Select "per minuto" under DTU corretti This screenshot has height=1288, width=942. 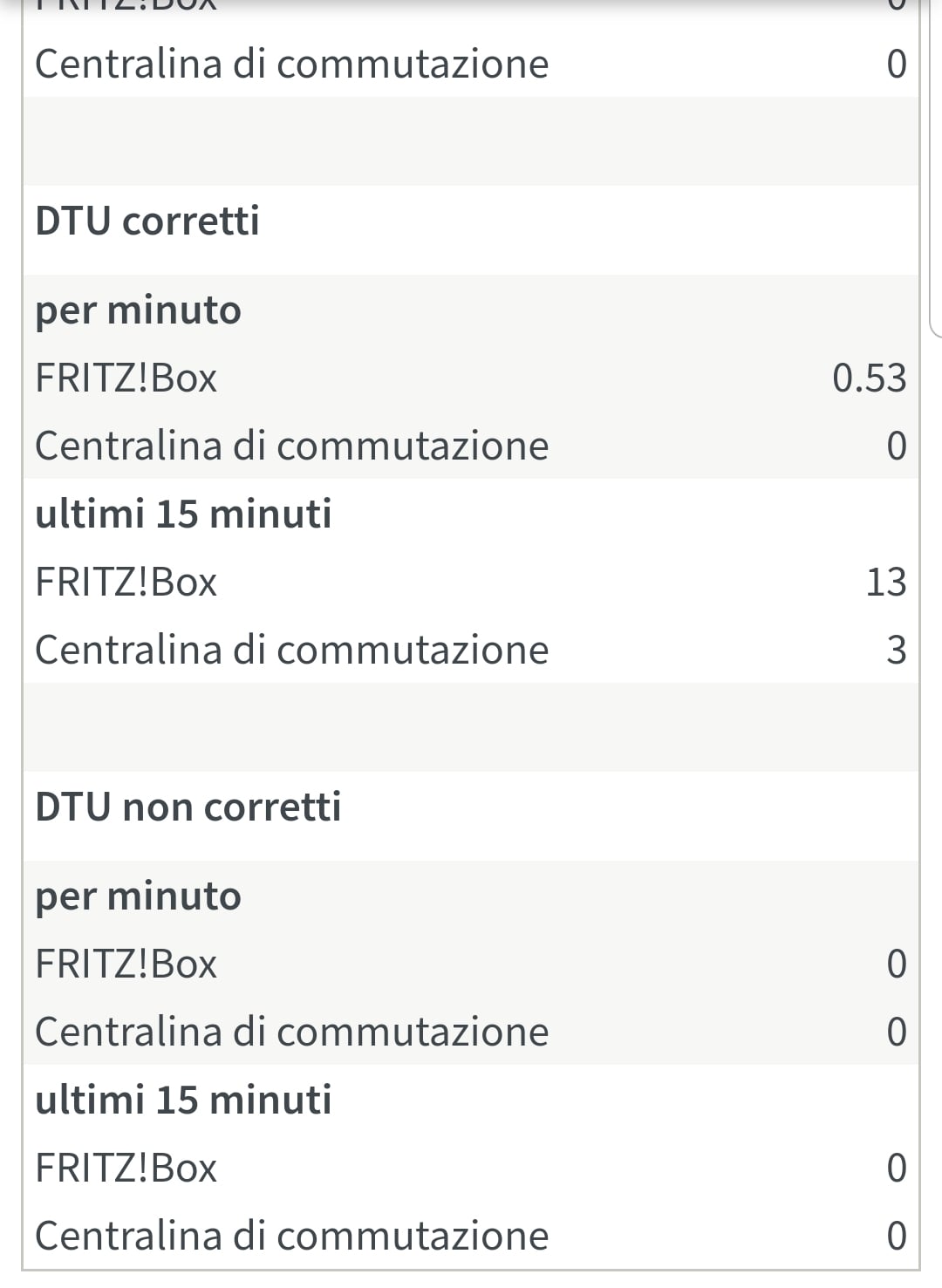point(138,311)
